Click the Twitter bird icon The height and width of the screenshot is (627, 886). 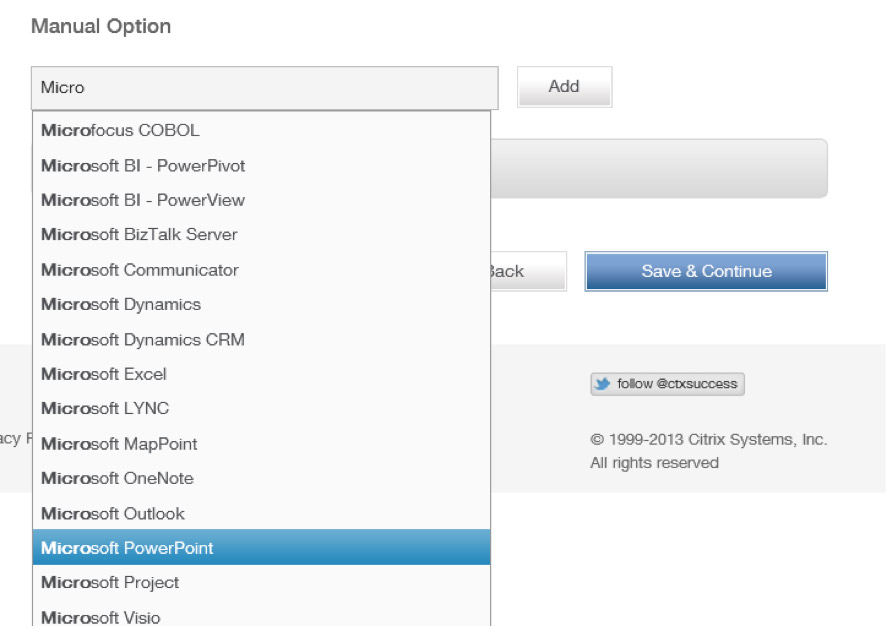click(602, 384)
